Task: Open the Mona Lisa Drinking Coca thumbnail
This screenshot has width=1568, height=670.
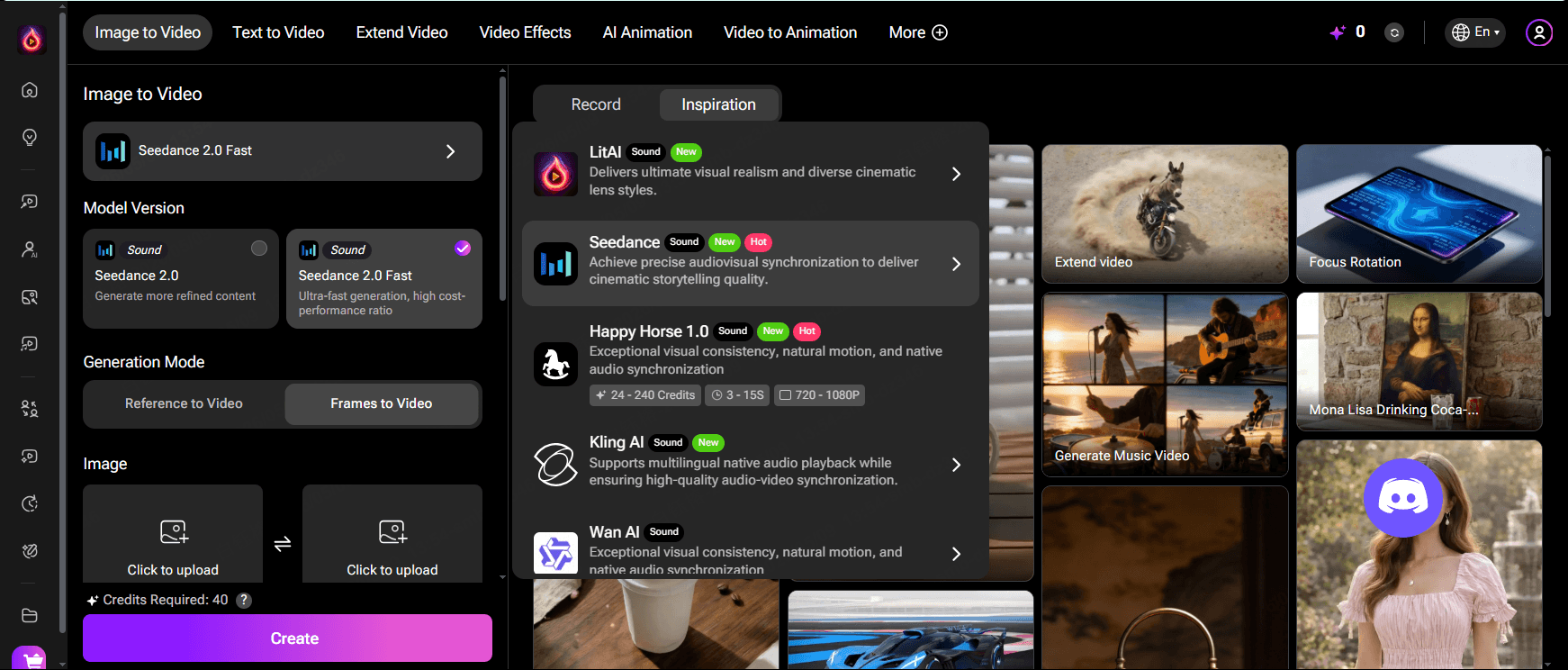Action: [1419, 362]
